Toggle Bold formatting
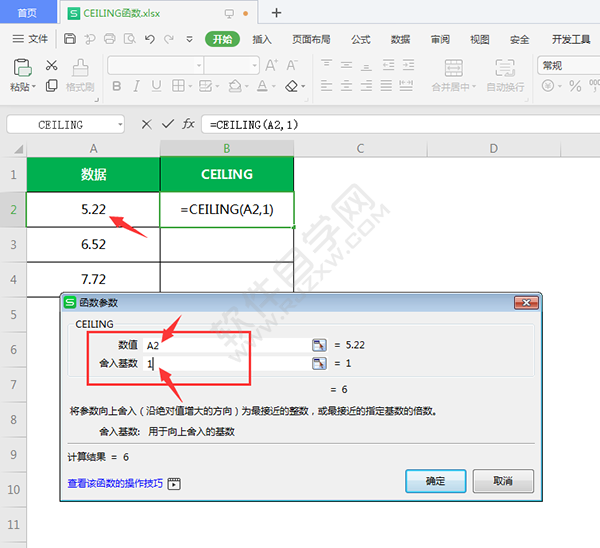This screenshot has height=548, width=600. click(x=117, y=86)
